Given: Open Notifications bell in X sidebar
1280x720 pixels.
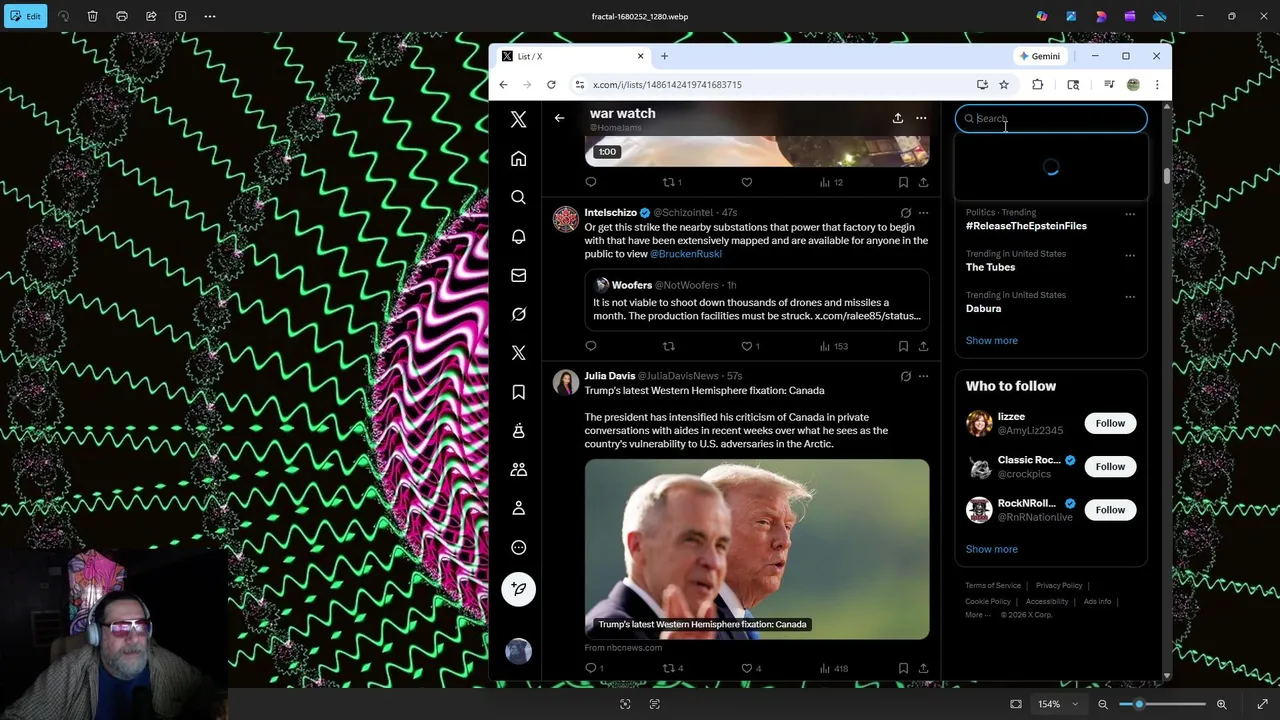Looking at the screenshot, I should pyautogui.click(x=518, y=237).
